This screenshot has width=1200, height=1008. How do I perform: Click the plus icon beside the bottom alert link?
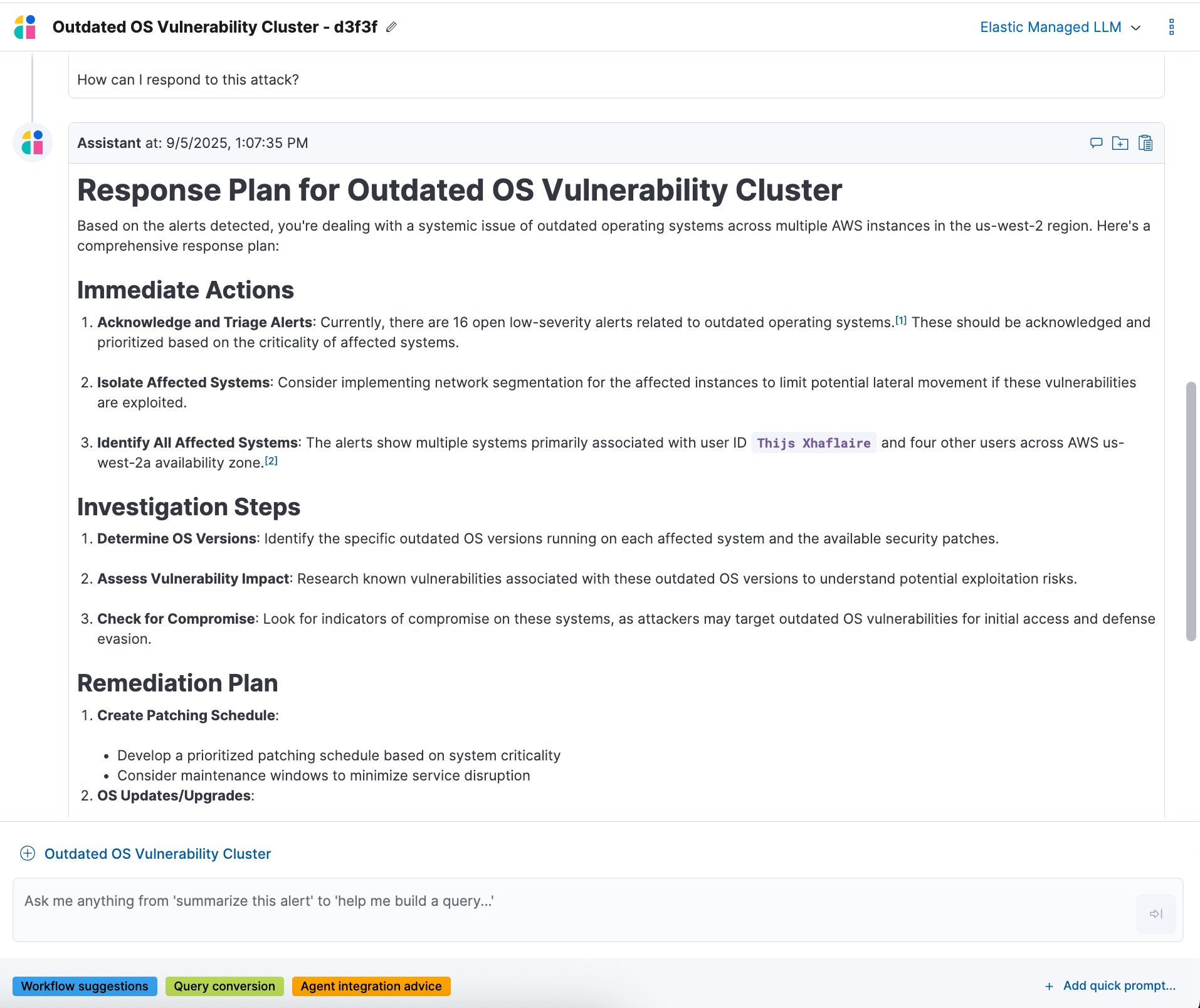[x=28, y=853]
